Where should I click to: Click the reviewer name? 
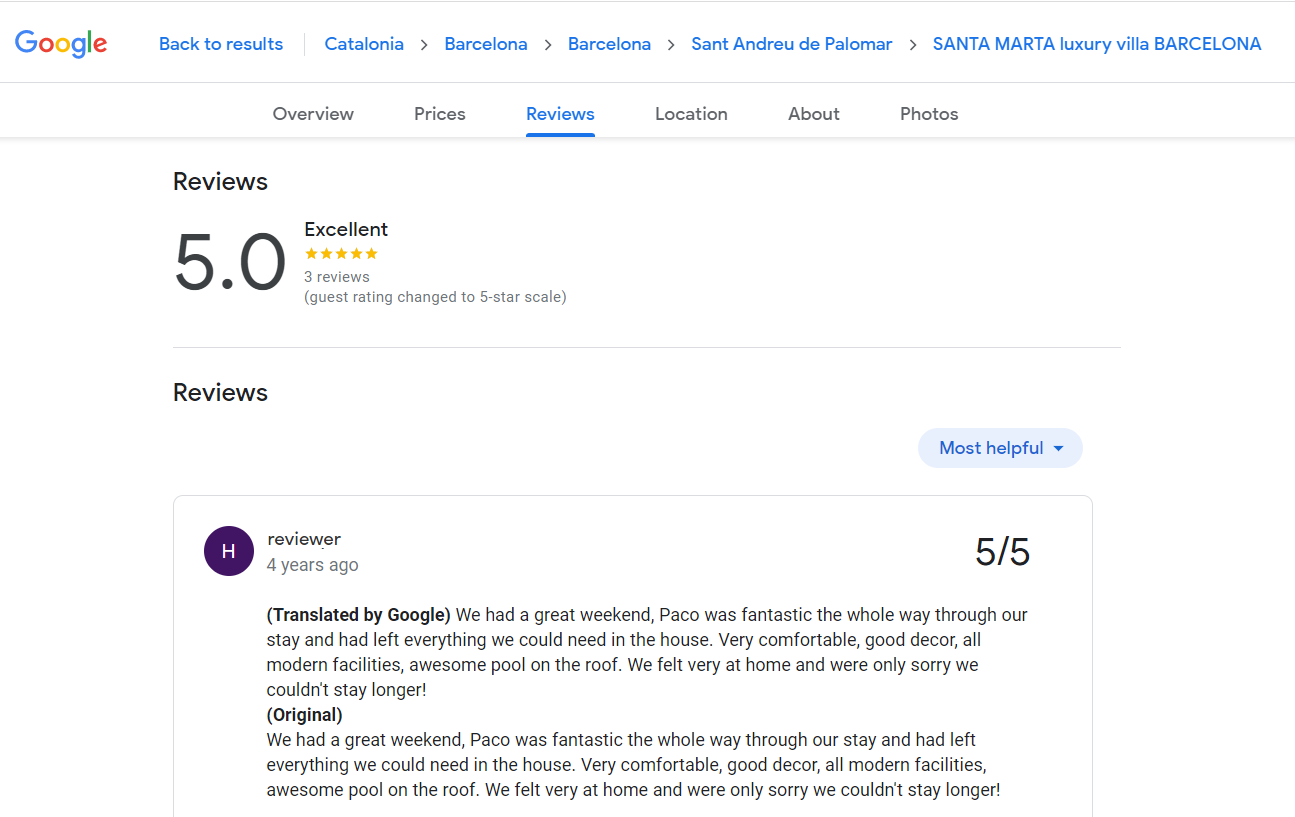pyautogui.click(x=304, y=539)
